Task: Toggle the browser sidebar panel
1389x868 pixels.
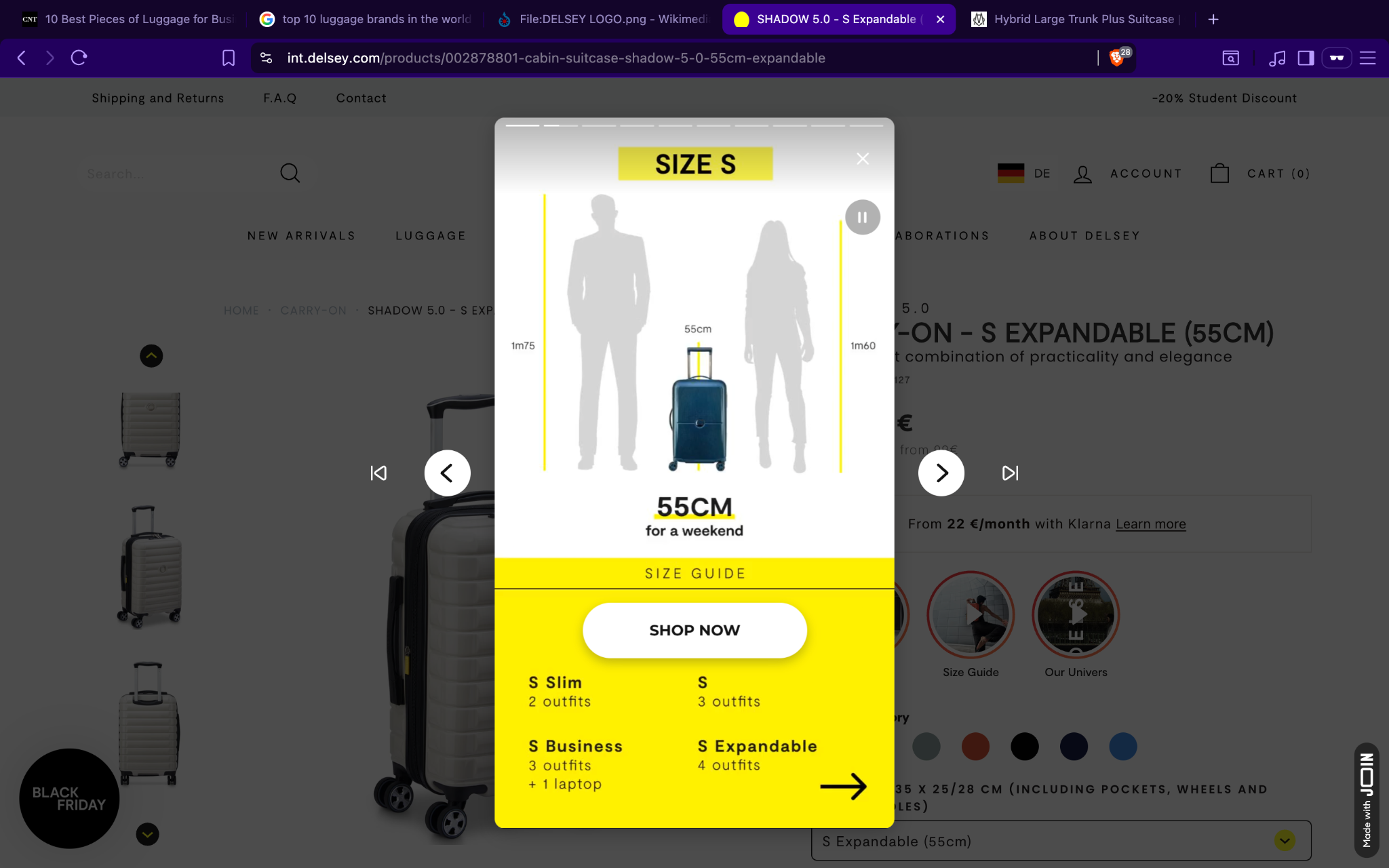Action: click(1306, 58)
